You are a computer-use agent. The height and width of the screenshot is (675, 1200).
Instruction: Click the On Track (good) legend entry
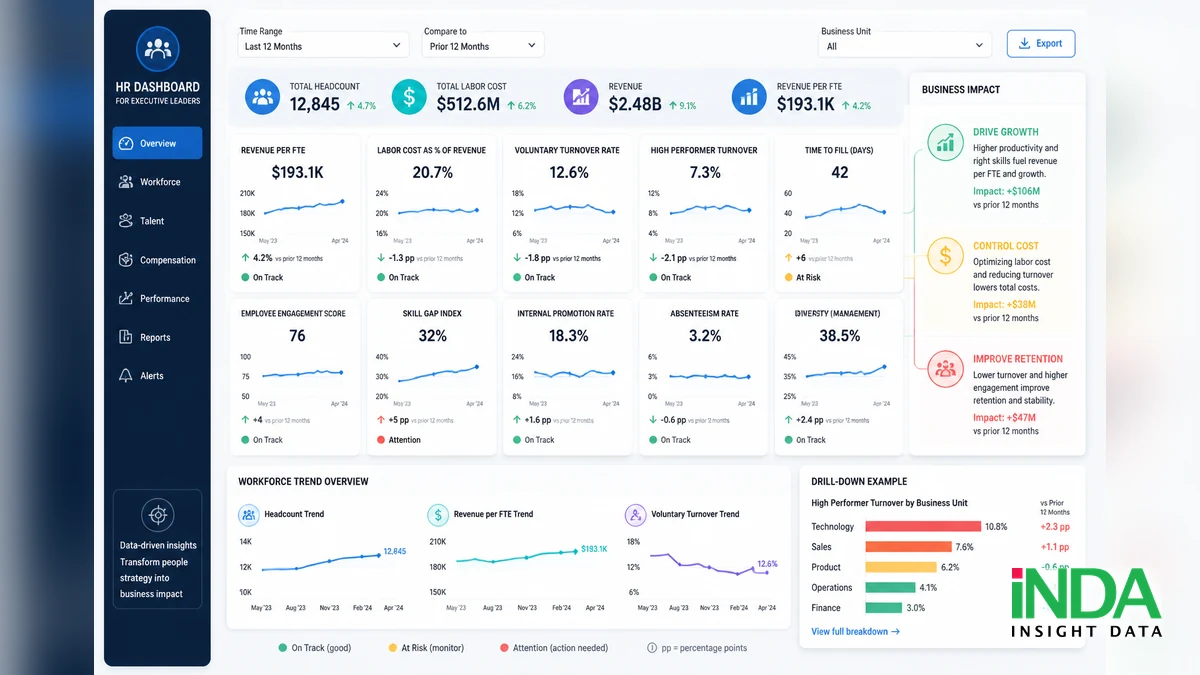click(314, 648)
